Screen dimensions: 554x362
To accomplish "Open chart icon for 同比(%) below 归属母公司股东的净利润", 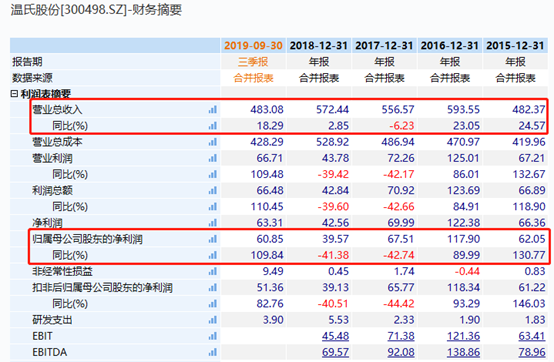I will pos(213,255).
